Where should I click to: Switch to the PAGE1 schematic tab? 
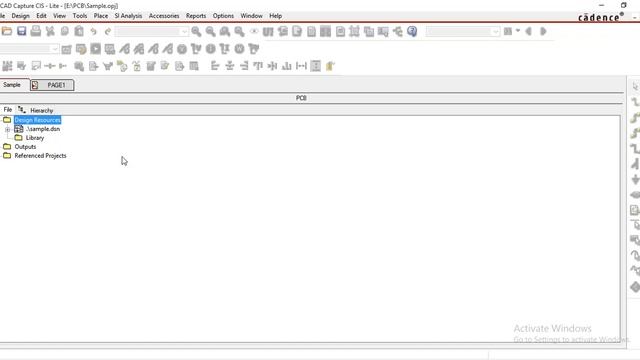pyautogui.click(x=52, y=85)
